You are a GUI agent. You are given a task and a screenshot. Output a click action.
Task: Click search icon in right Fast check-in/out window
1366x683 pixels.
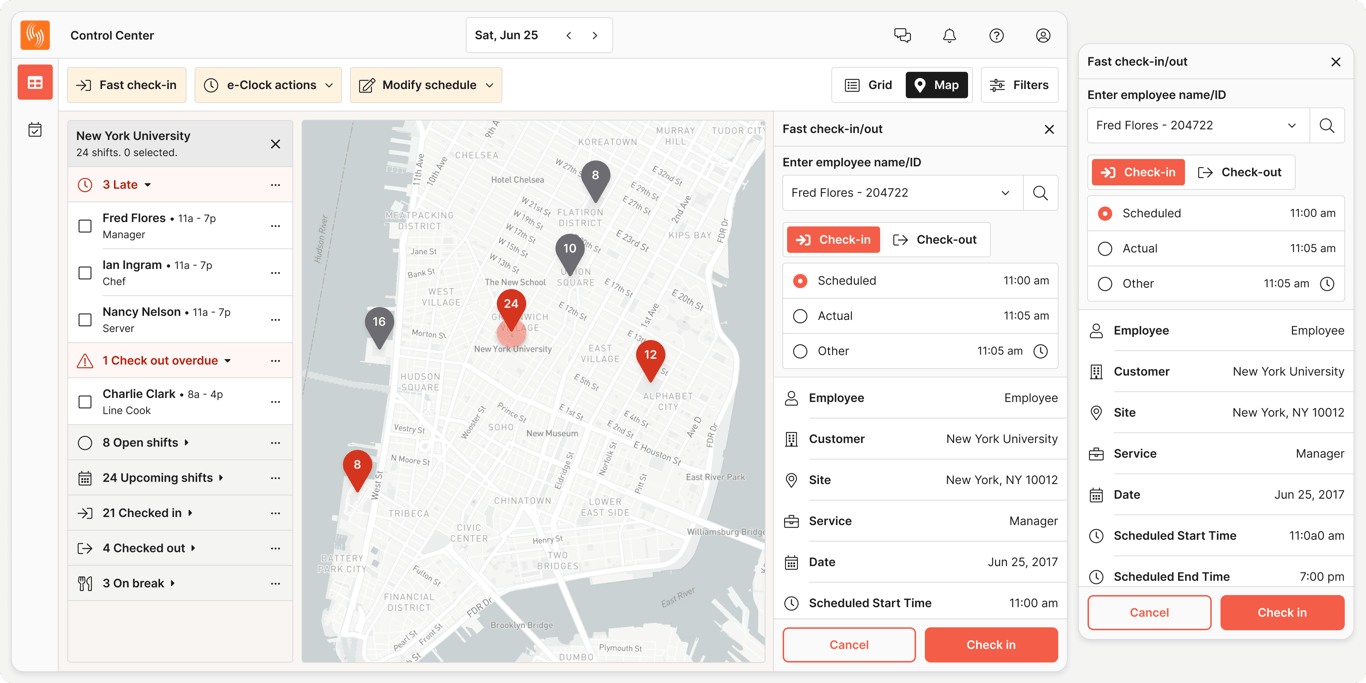point(1327,126)
